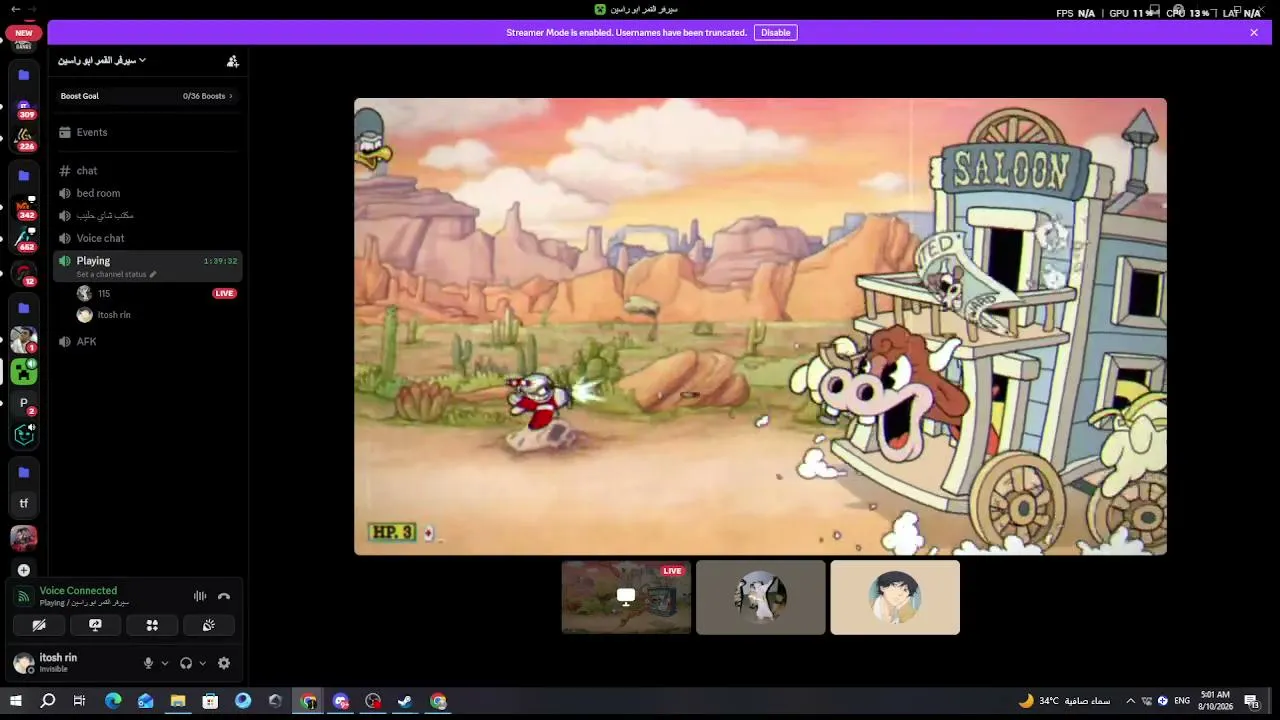Open the server with badge 309
Screen dimensions: 1280x720
click(x=24, y=108)
